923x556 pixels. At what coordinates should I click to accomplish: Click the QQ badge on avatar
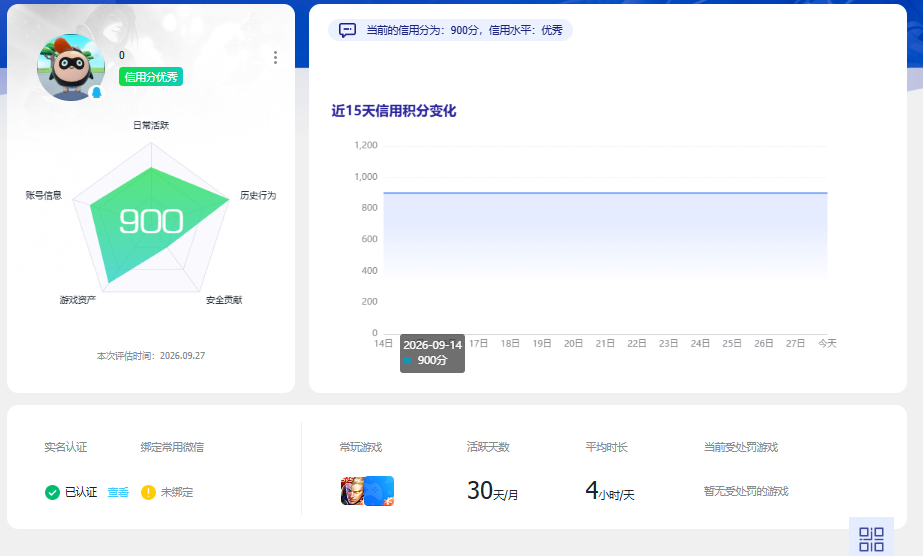pyautogui.click(x=97, y=93)
